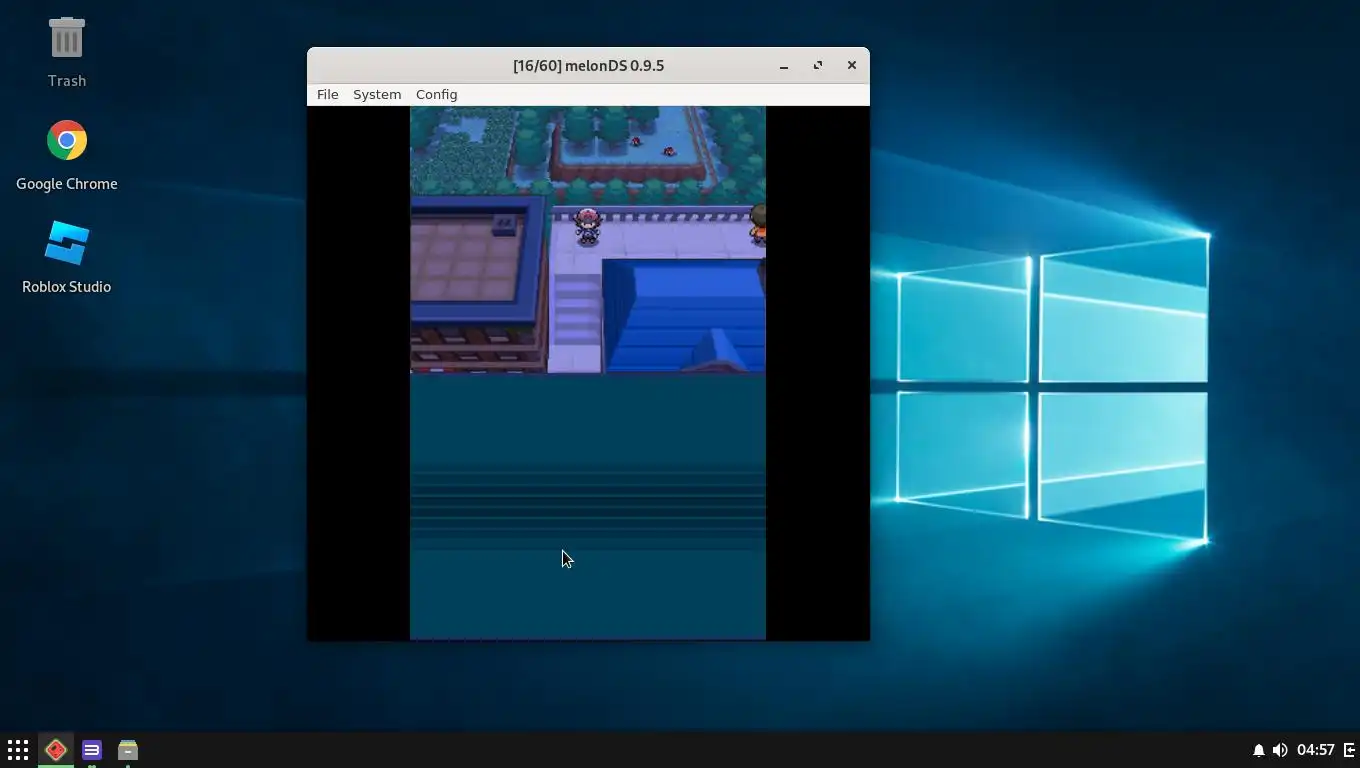
Task: Tap the DS bottom touch screen area
Action: (x=588, y=506)
